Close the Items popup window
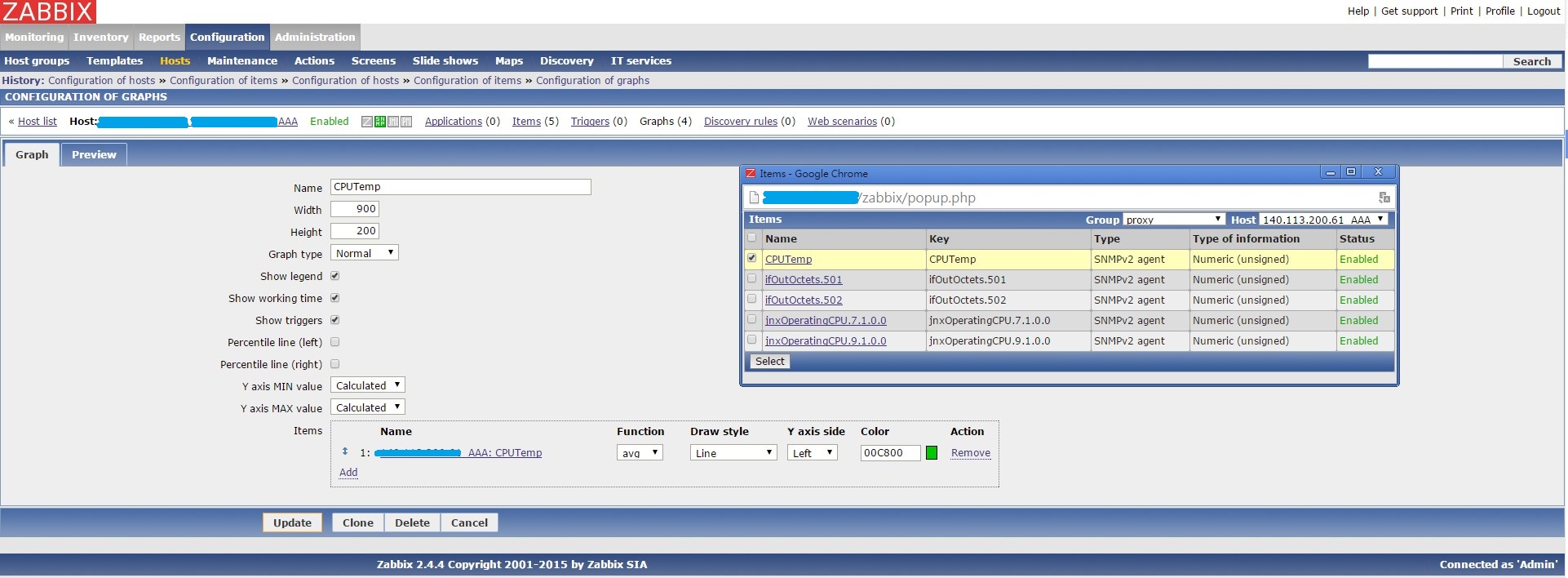This screenshot has width=1568, height=578. point(1378,172)
